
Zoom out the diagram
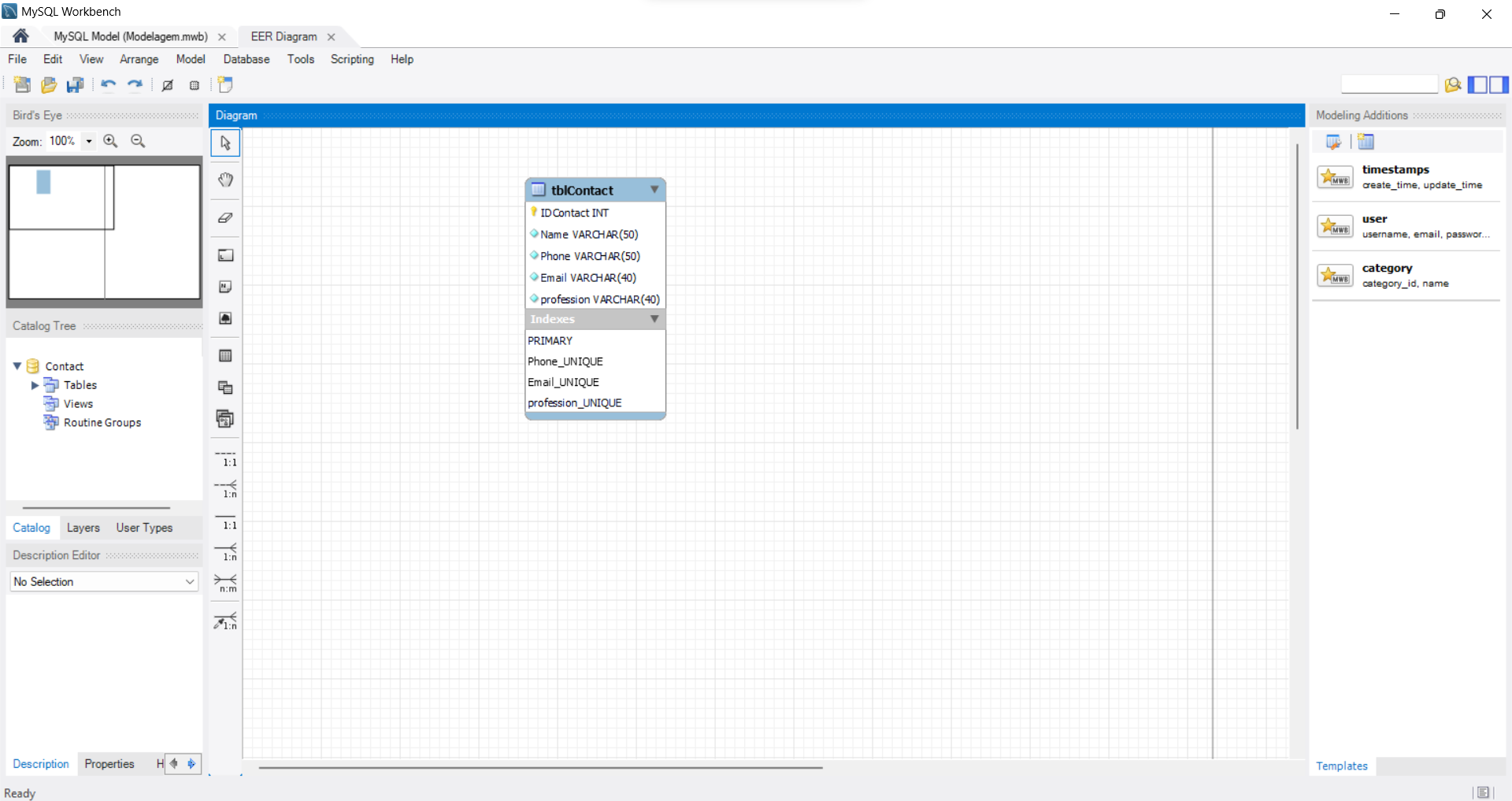138,141
